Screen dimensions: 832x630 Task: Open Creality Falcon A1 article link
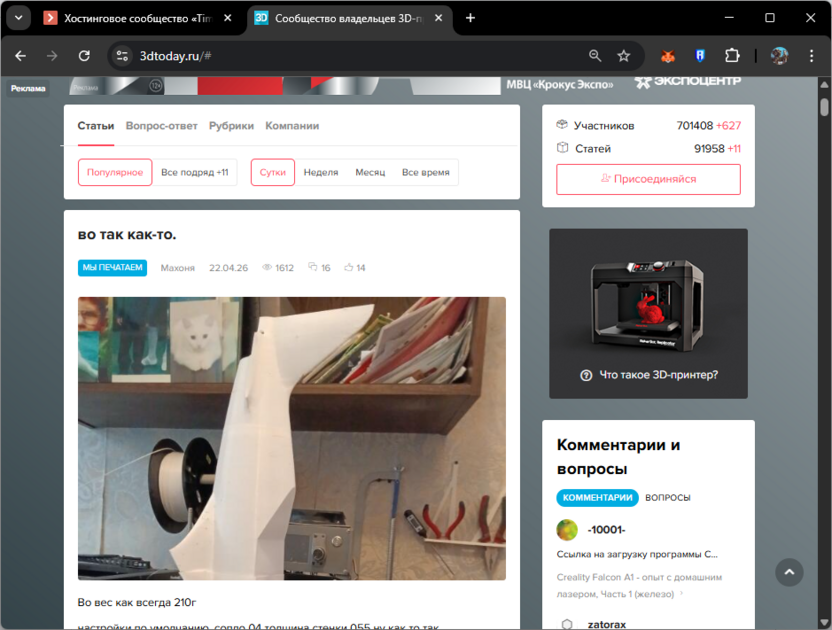[639, 585]
